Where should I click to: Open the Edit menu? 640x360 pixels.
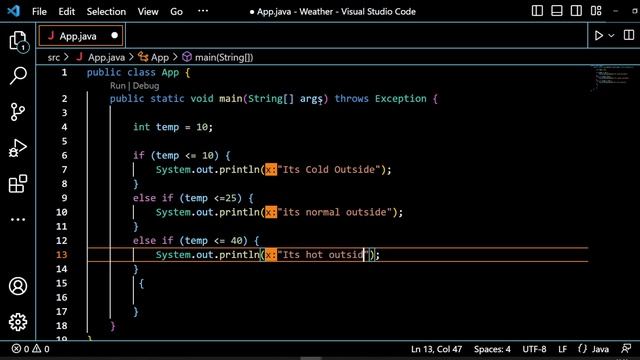coord(67,11)
